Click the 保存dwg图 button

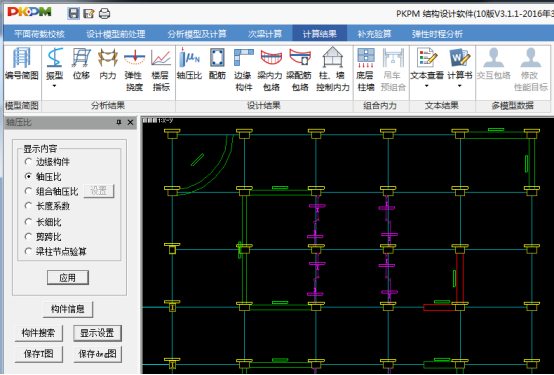coord(97,354)
